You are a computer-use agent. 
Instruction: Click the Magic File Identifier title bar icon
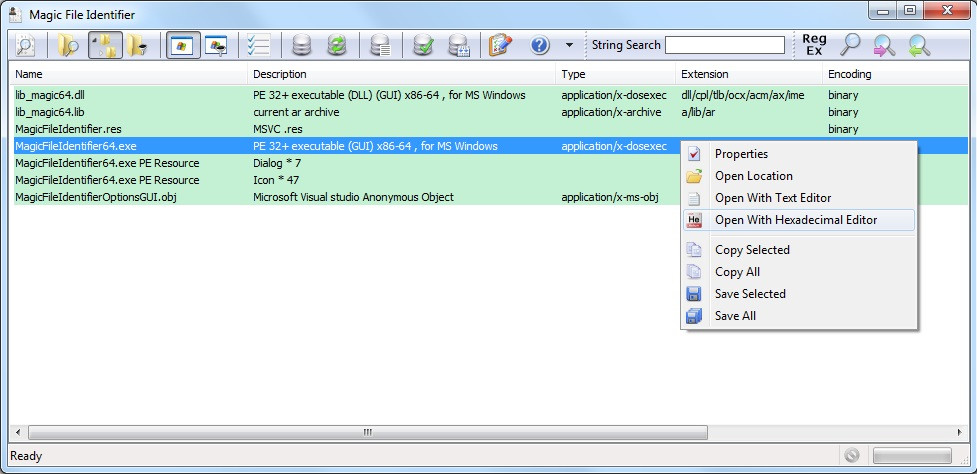click(16, 13)
